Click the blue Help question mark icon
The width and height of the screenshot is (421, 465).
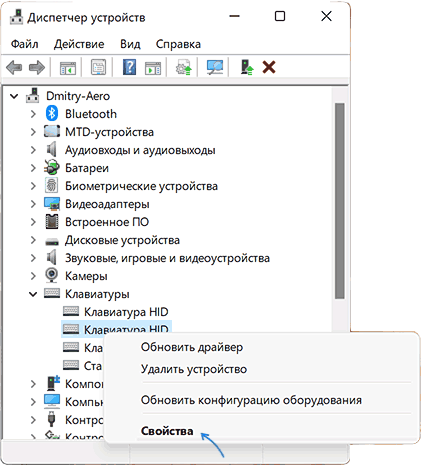[x=129, y=68]
